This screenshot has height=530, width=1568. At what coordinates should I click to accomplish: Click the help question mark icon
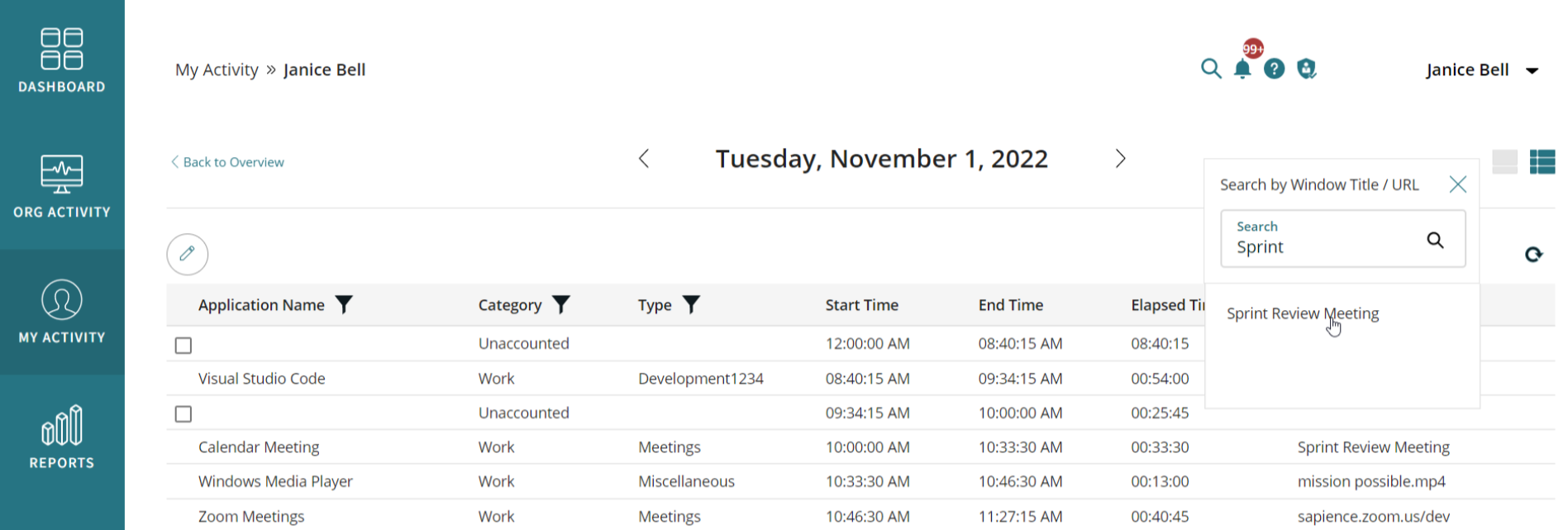tap(1275, 69)
